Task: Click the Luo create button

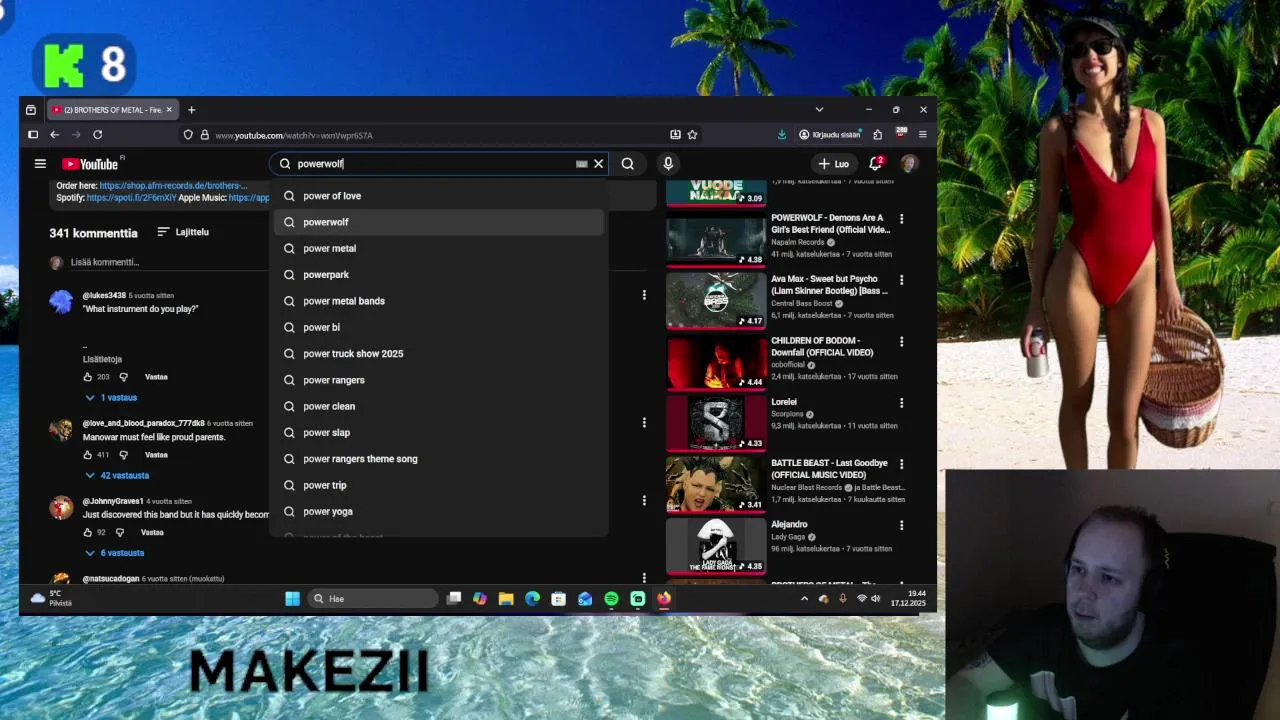Action: (834, 164)
